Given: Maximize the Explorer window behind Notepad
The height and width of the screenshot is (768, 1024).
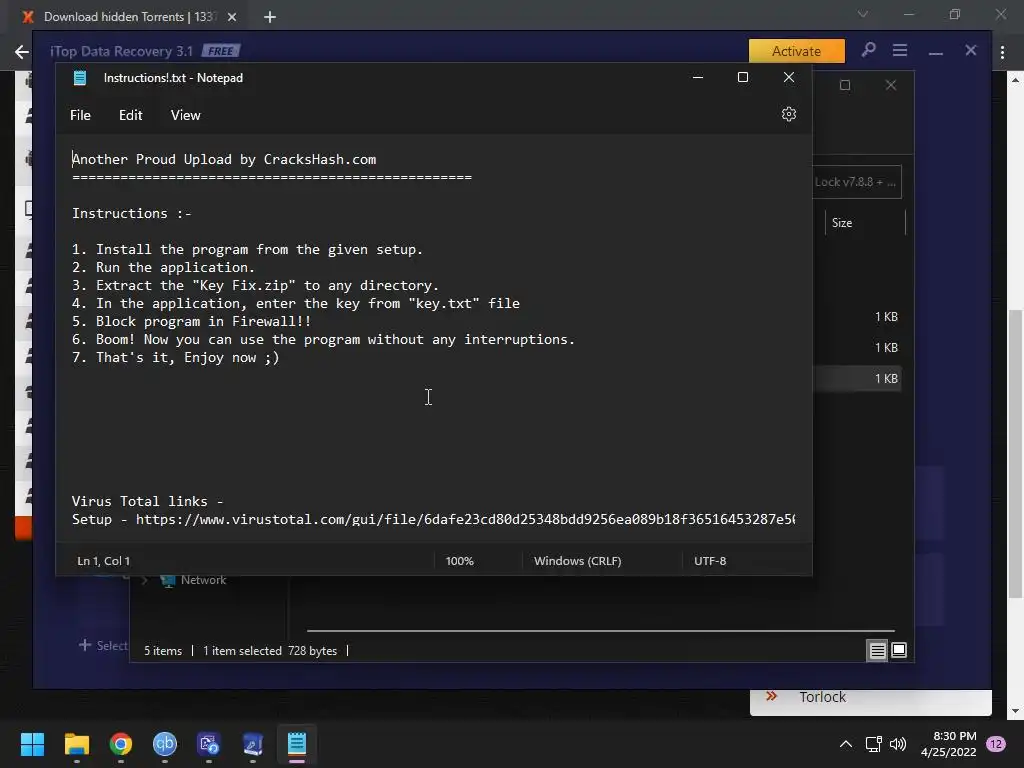Looking at the screenshot, I should point(845,86).
